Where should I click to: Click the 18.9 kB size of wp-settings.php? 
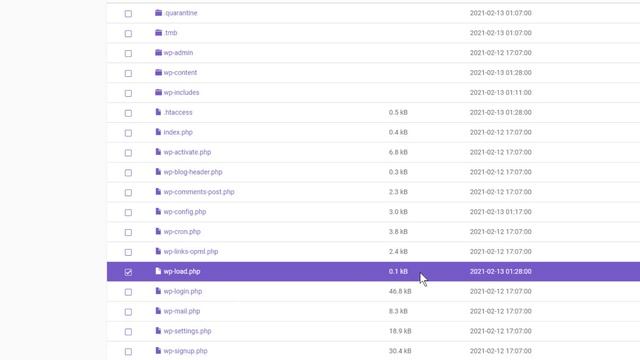tap(400, 331)
